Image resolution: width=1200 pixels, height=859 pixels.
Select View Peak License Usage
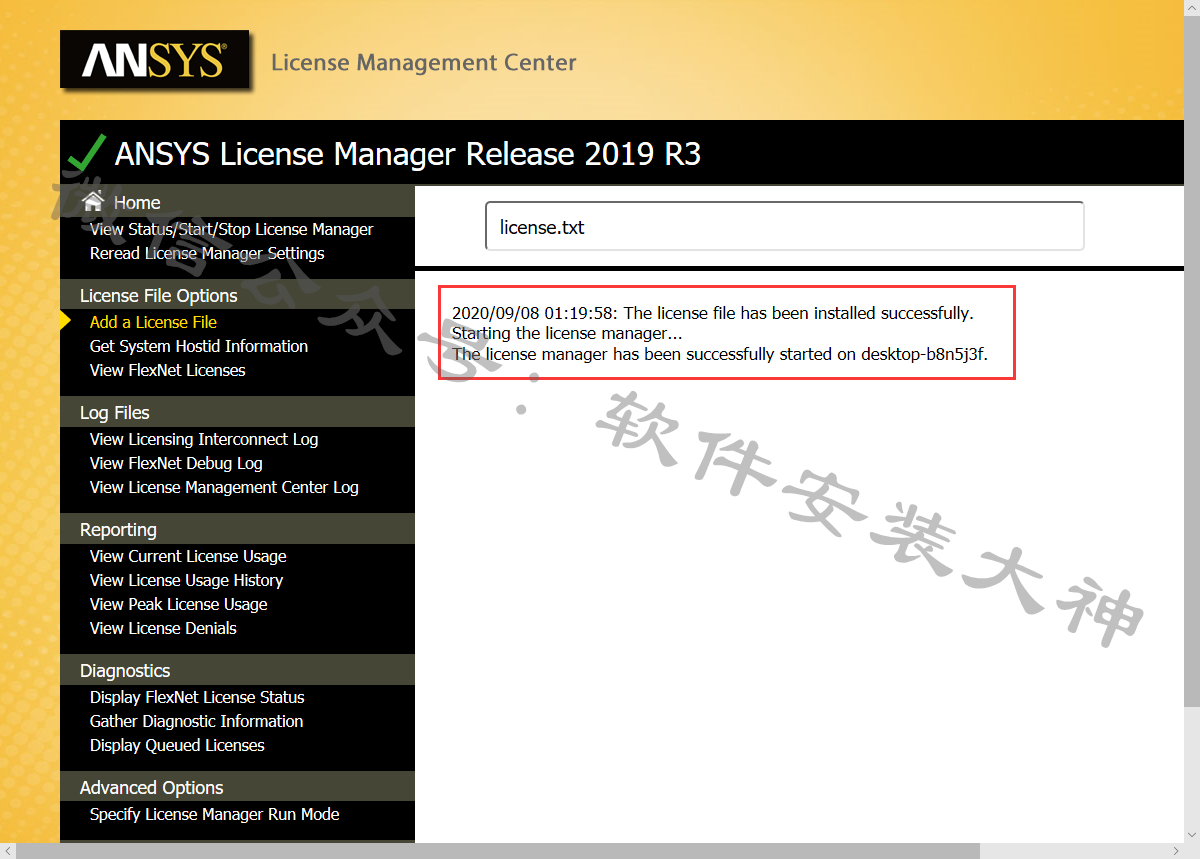point(178,604)
